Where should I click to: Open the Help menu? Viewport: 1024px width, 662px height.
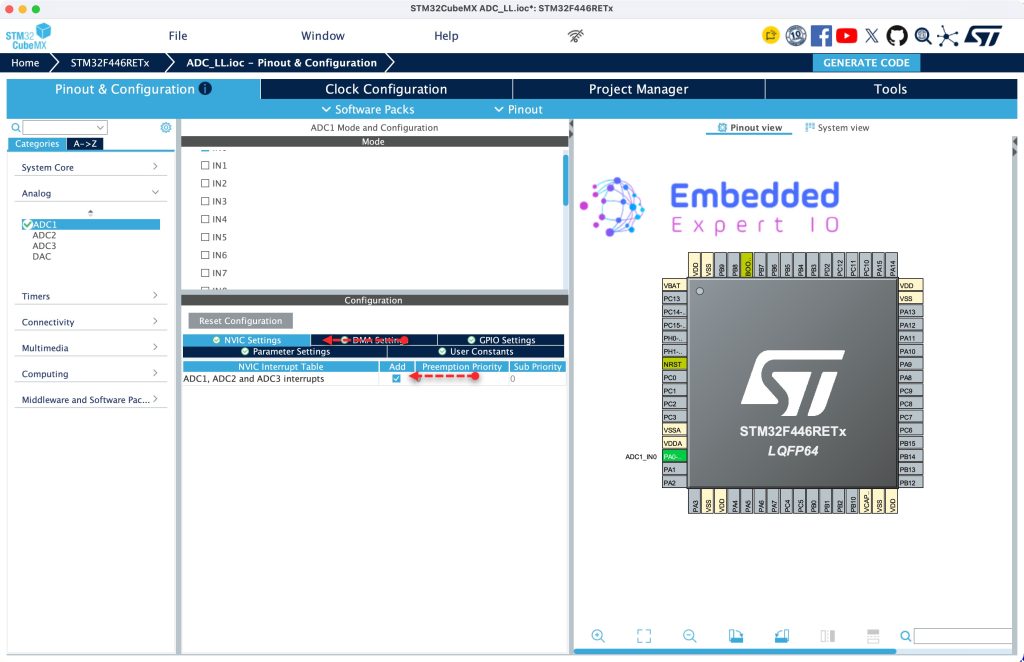446,36
